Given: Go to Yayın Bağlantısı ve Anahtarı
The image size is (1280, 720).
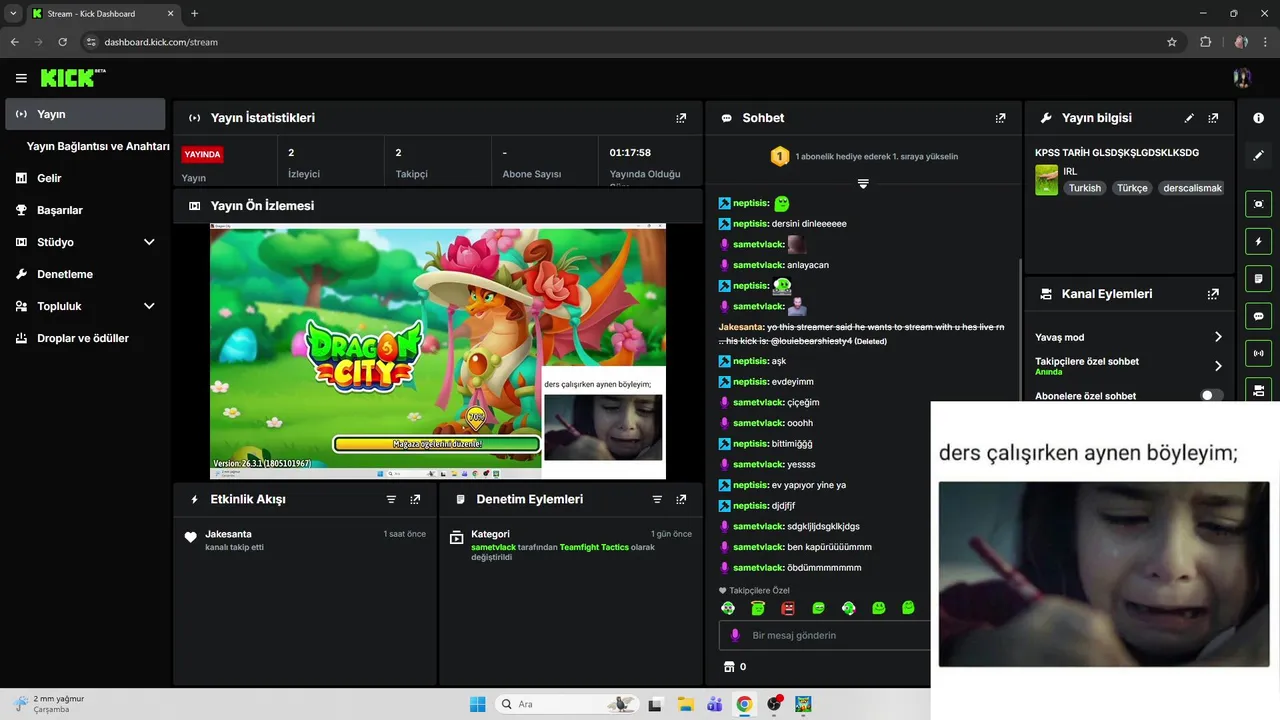Looking at the screenshot, I should click(98, 146).
